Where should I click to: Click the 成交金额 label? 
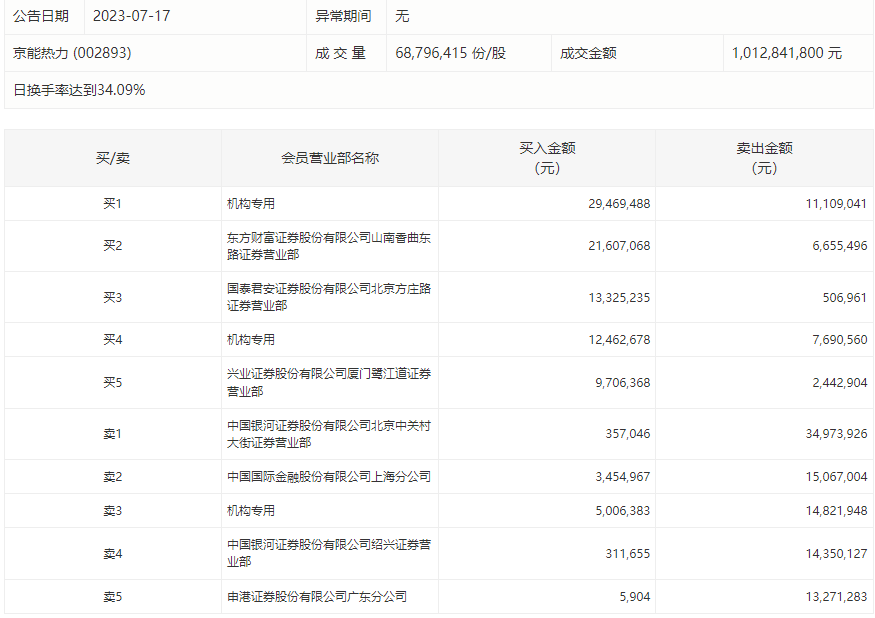588,53
